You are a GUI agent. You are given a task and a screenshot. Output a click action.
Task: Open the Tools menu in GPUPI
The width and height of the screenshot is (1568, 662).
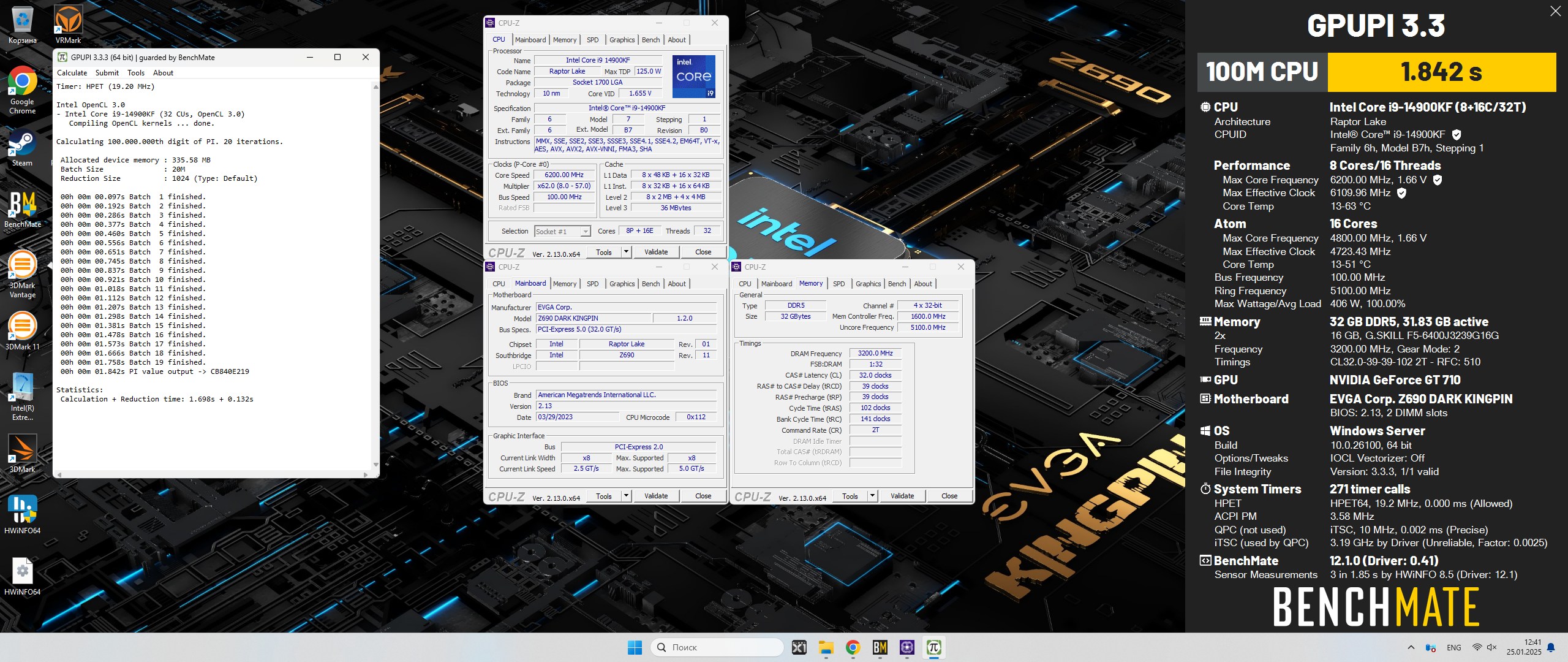click(136, 73)
